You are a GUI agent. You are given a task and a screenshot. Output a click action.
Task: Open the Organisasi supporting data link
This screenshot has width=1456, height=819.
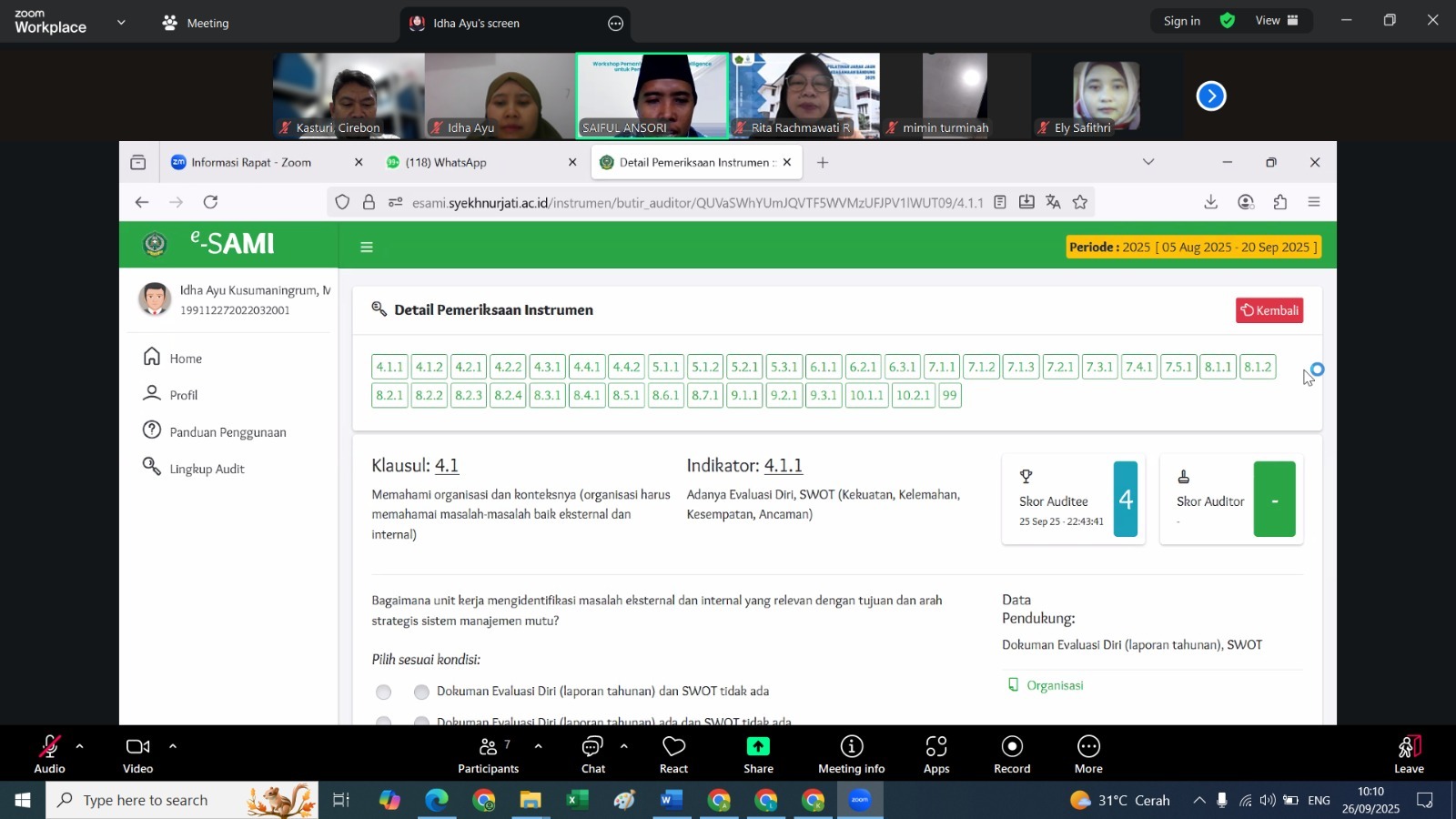tap(1054, 685)
